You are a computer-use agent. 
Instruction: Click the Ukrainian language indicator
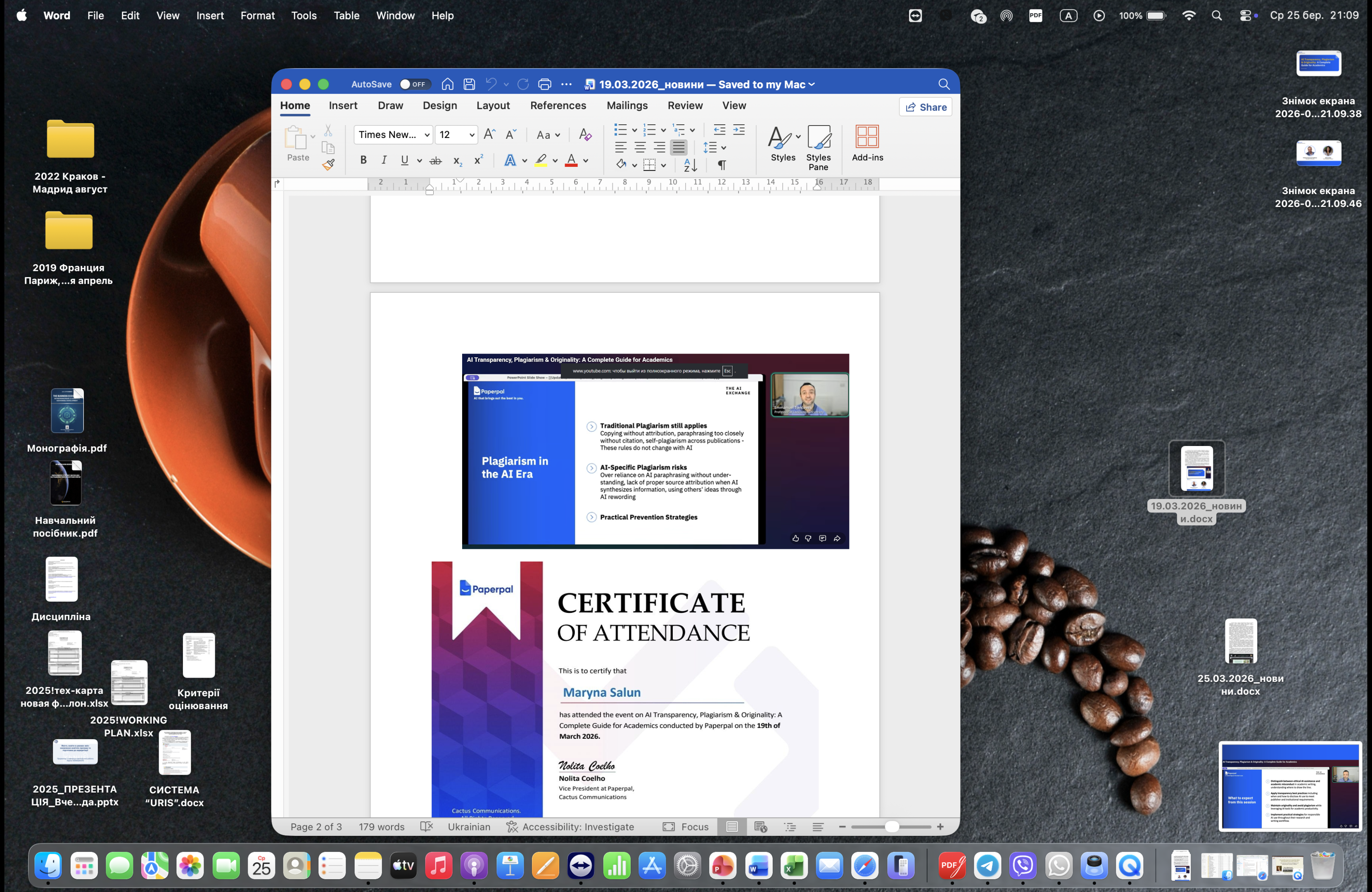click(469, 826)
